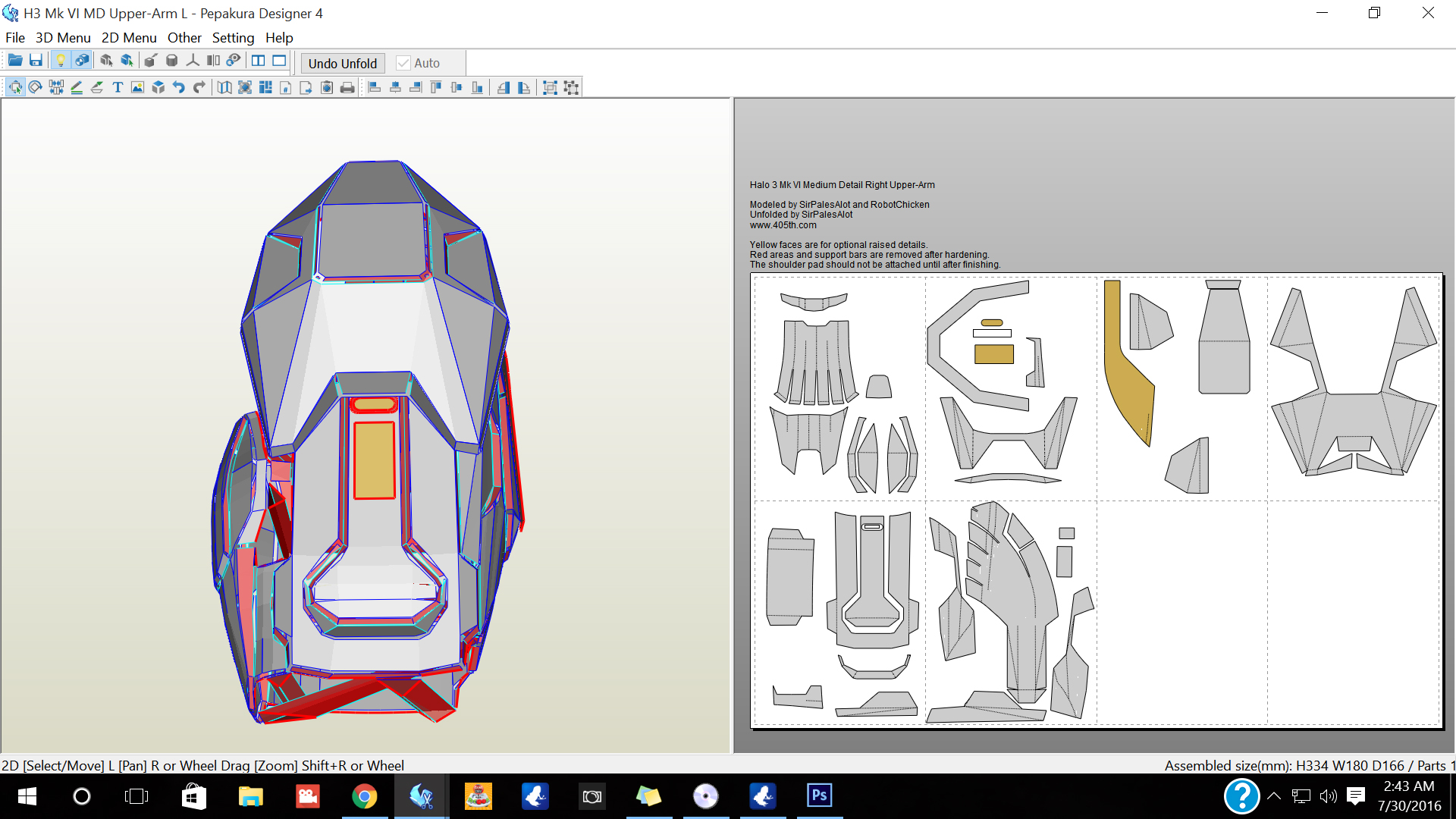Choose the open-edge cut tool in 3D toolbar
This screenshot has width=1456, height=819.
click(151, 61)
